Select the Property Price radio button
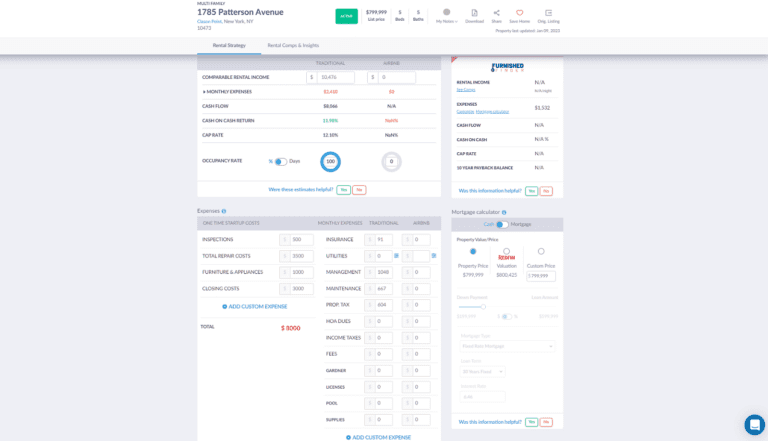Viewport: 768px width, 441px height. point(473,251)
